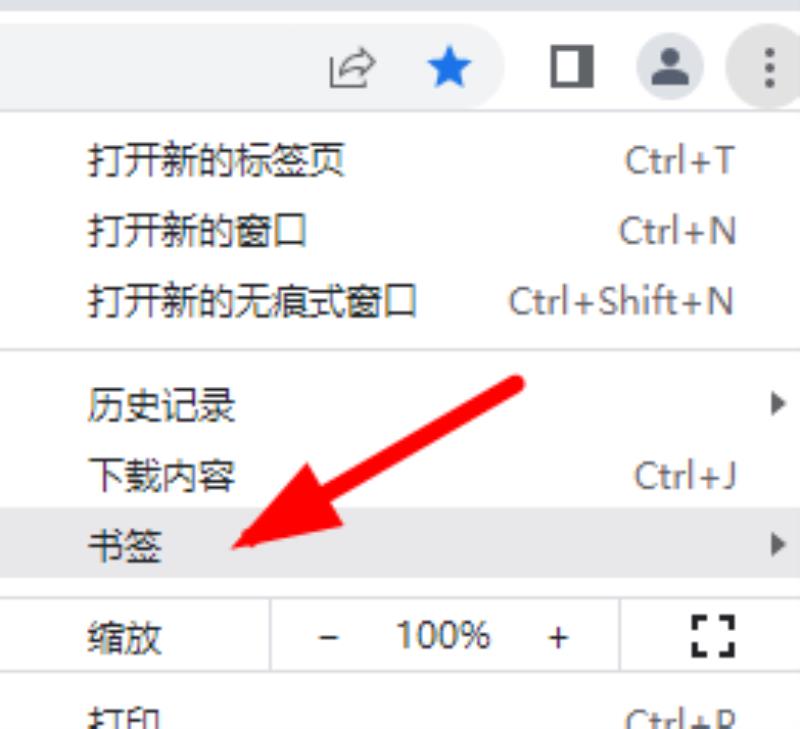Open 下载内容 downloads entry
800x729 pixels.
coord(400,475)
